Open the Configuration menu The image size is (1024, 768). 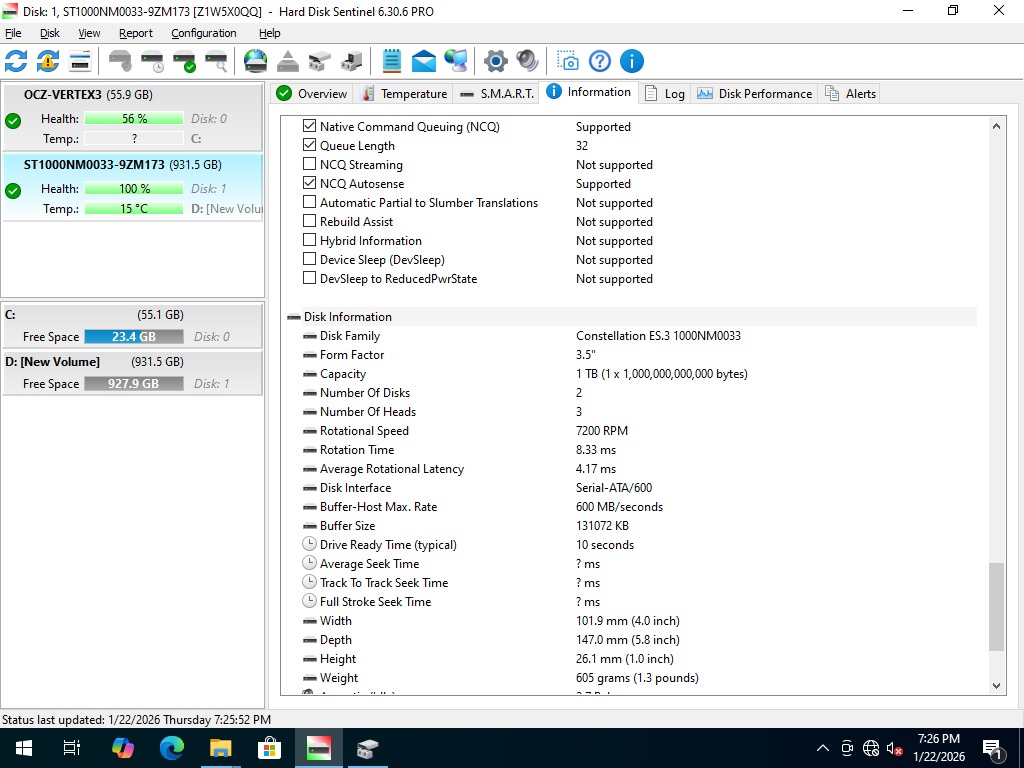(203, 33)
